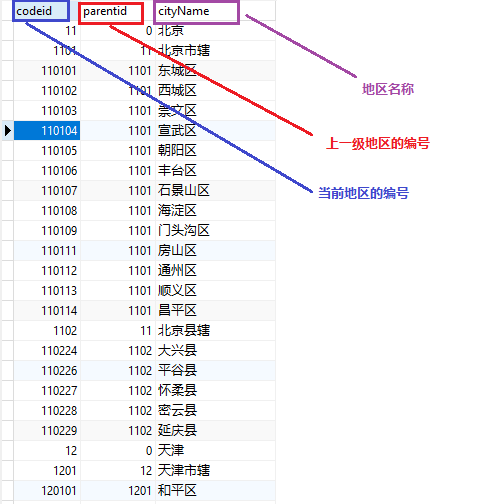
Task: Select codeid cell 110105
Action: 47,150
